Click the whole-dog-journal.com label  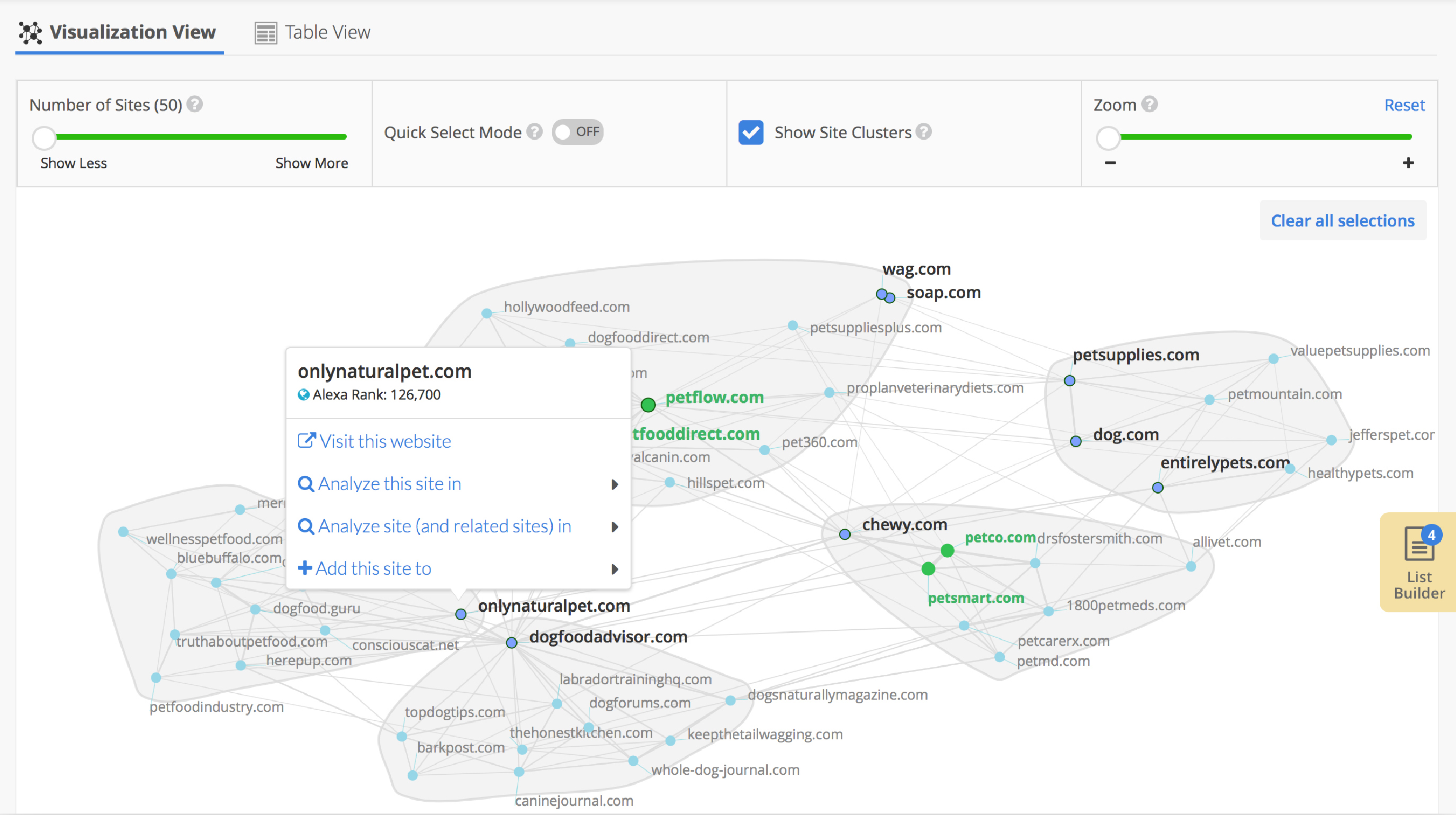click(725, 770)
